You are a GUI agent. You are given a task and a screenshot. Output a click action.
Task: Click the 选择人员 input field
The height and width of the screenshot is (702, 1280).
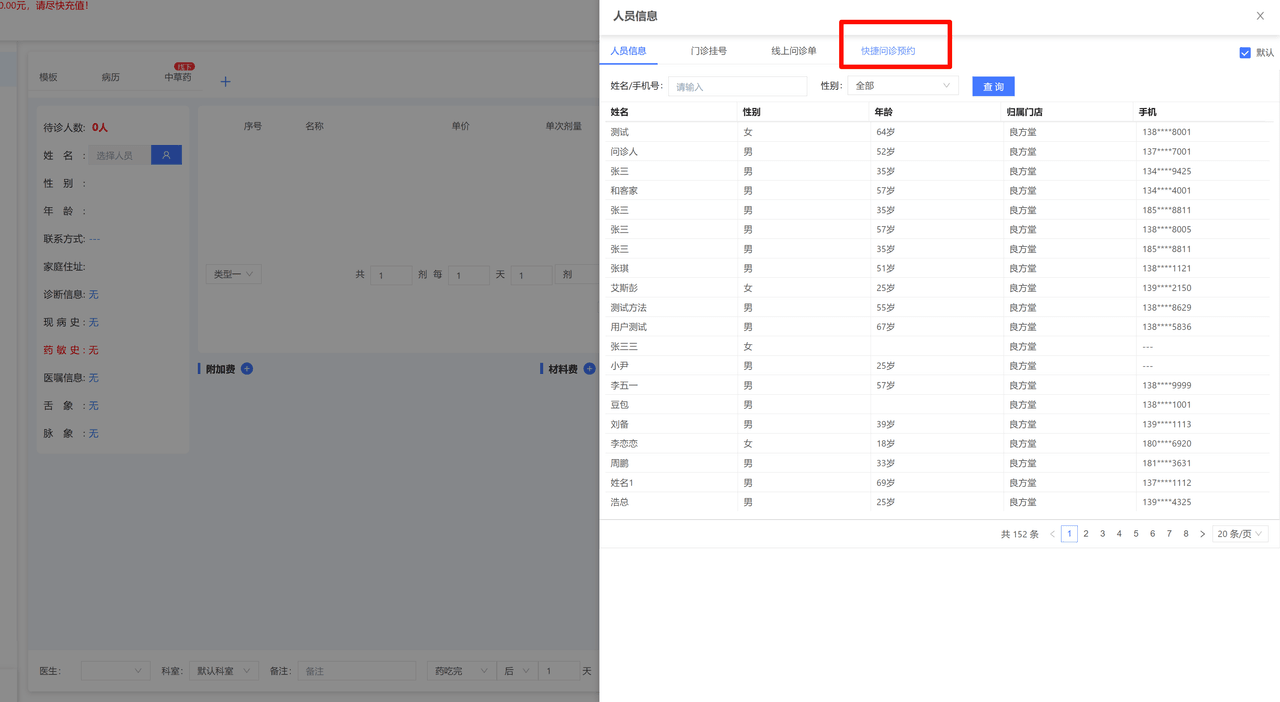(120, 155)
